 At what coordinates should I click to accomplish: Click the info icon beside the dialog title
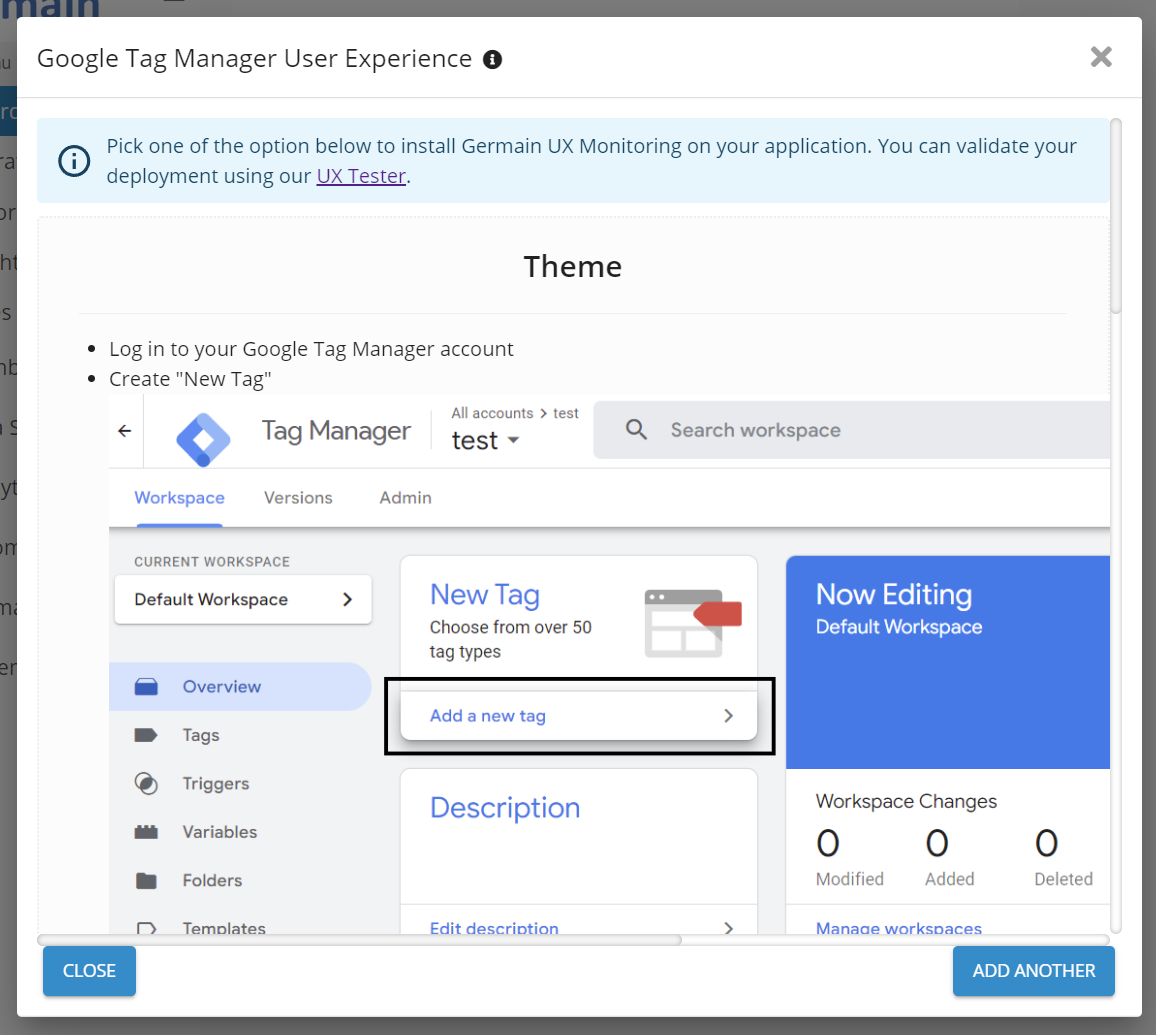[x=492, y=60]
